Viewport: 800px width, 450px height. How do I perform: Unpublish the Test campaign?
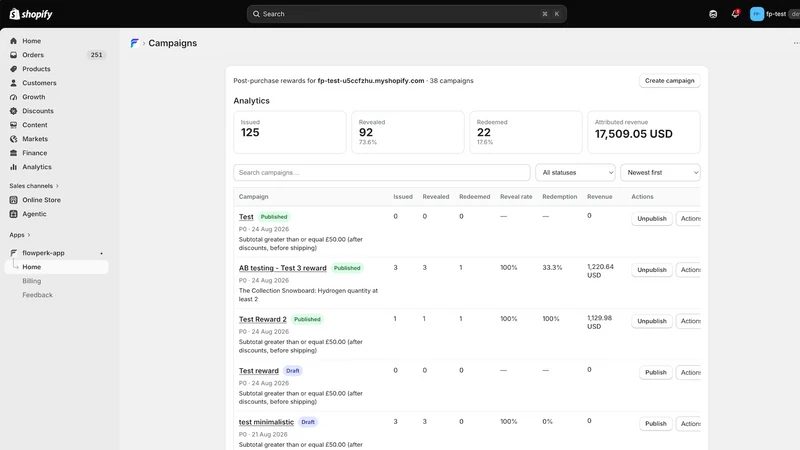[x=652, y=218]
